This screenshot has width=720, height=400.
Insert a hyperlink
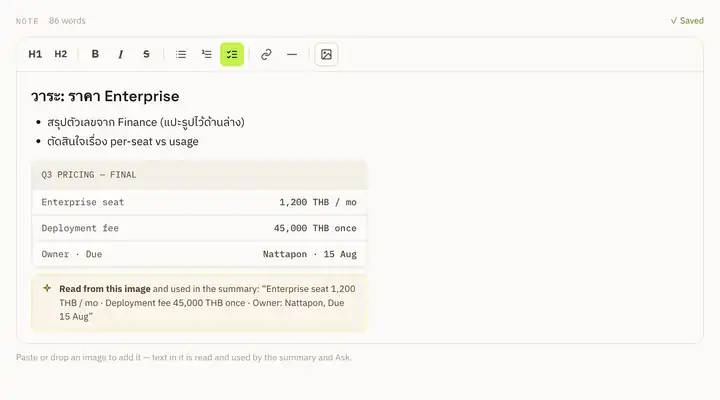click(266, 54)
